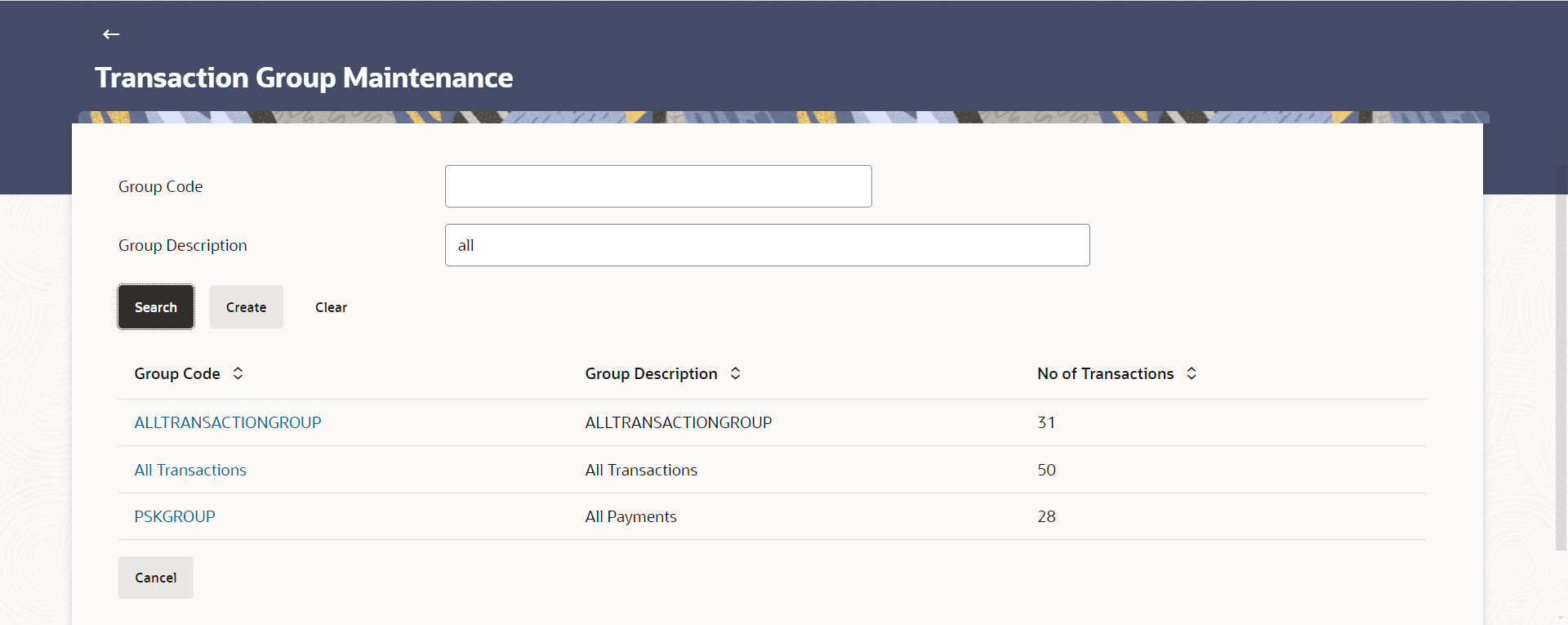Viewport: 1568px width, 625px height.
Task: Sort by Group Description using sort arrows
Action: click(735, 373)
